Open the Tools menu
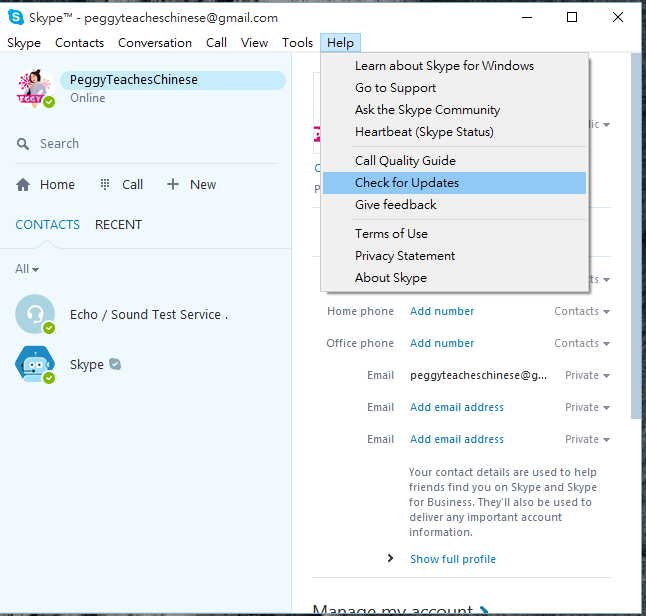Screen dimensions: 646x616 pos(297,43)
